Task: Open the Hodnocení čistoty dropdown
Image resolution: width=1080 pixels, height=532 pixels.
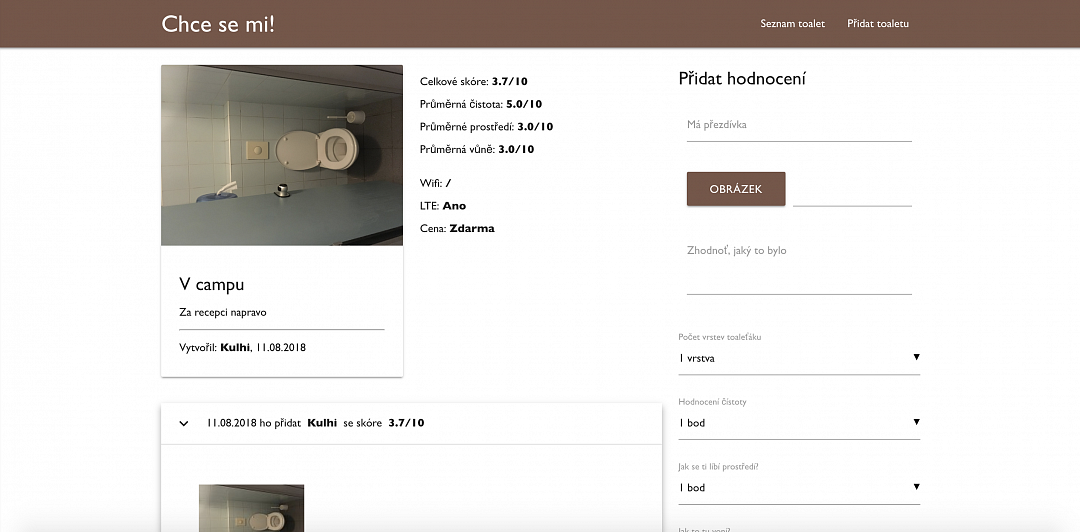Action: coord(799,422)
